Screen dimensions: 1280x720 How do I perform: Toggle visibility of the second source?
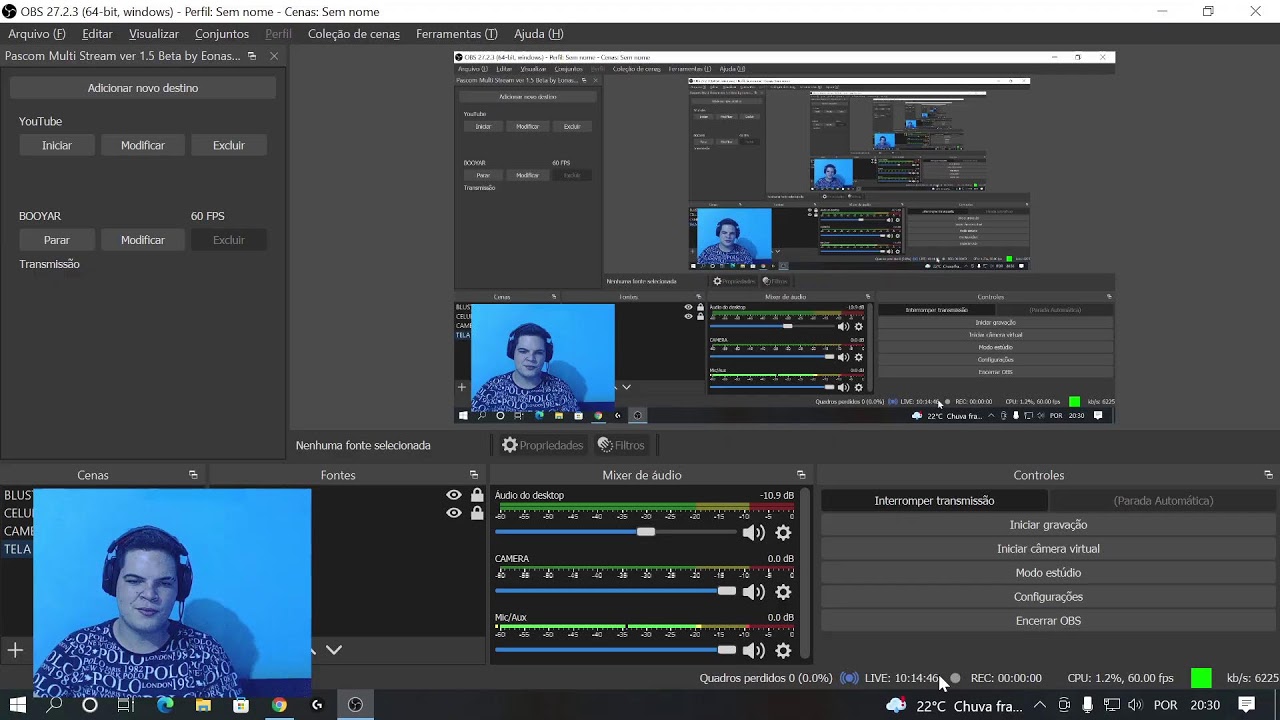(454, 513)
